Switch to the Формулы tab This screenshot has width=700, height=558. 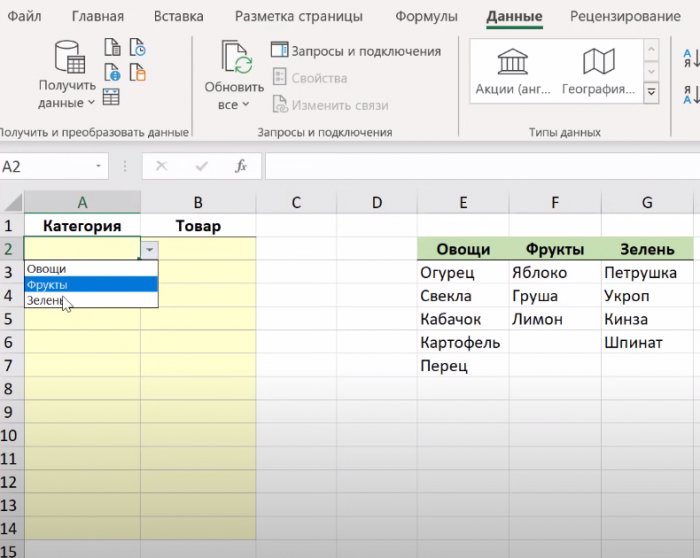point(426,17)
